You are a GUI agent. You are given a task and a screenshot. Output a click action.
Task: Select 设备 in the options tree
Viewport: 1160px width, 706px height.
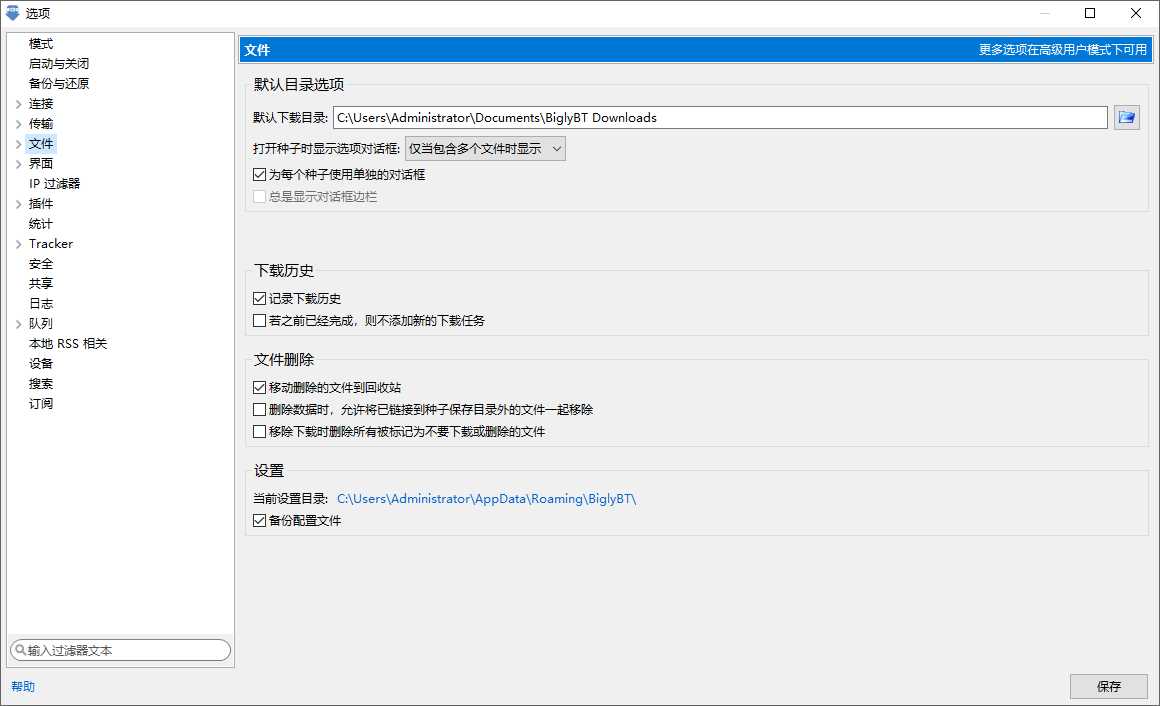41,363
